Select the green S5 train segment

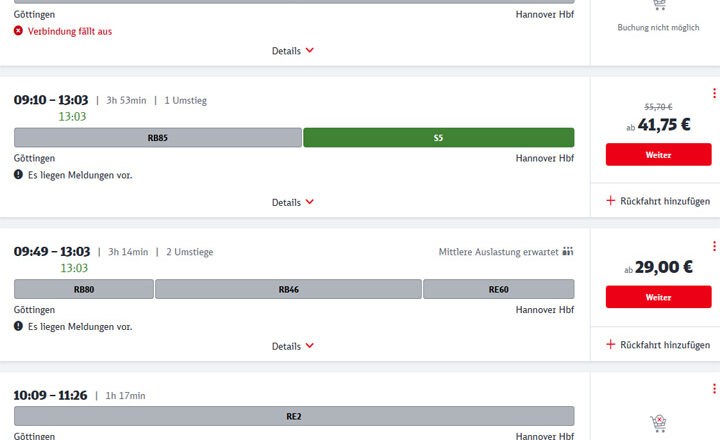(x=438, y=138)
